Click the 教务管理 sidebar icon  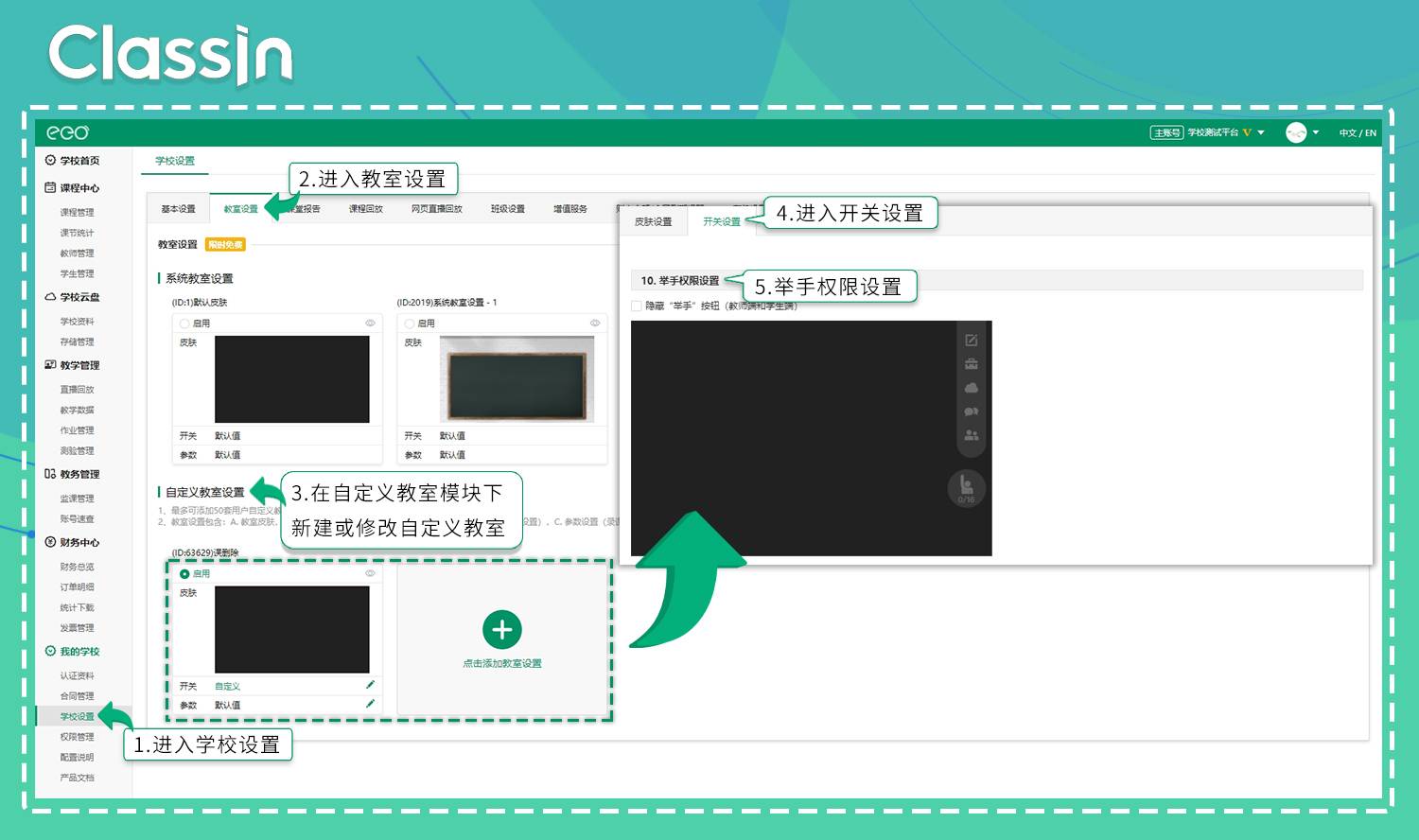point(50,473)
